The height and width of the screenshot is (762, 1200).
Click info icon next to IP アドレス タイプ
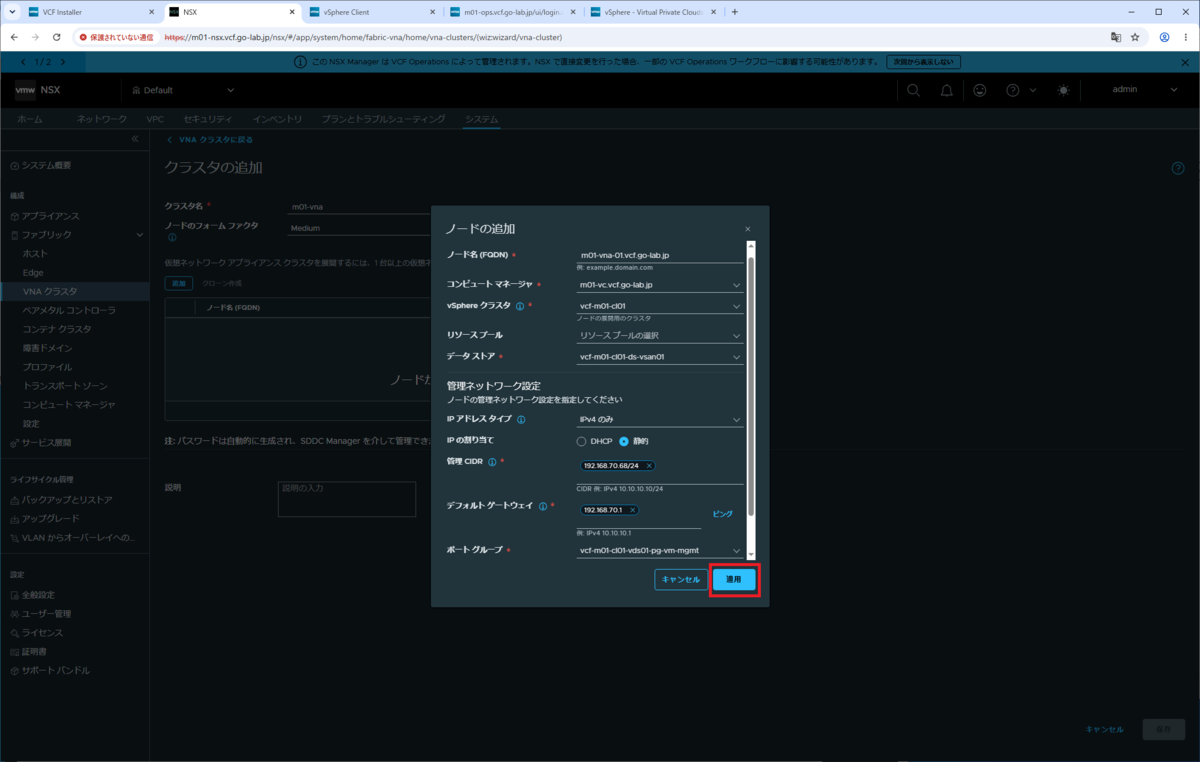click(x=522, y=420)
